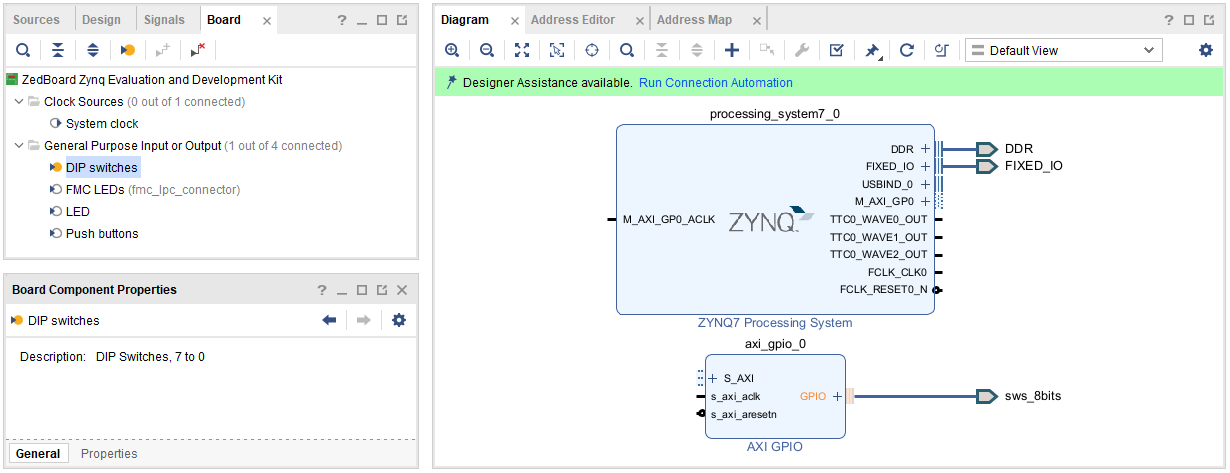Click the plus icon to add IP

coord(732,50)
